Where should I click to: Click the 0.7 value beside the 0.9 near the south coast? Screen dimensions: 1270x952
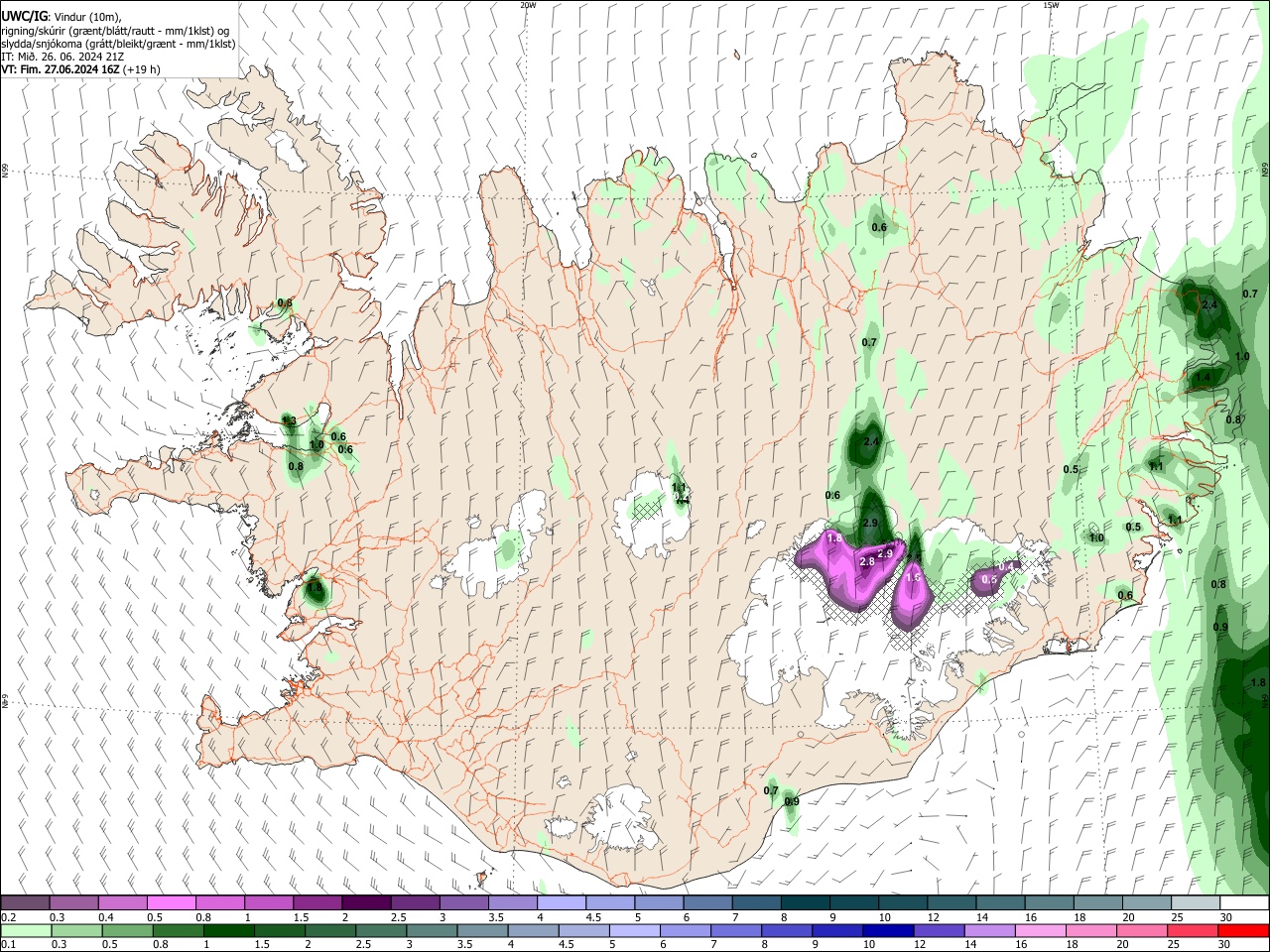tap(771, 790)
